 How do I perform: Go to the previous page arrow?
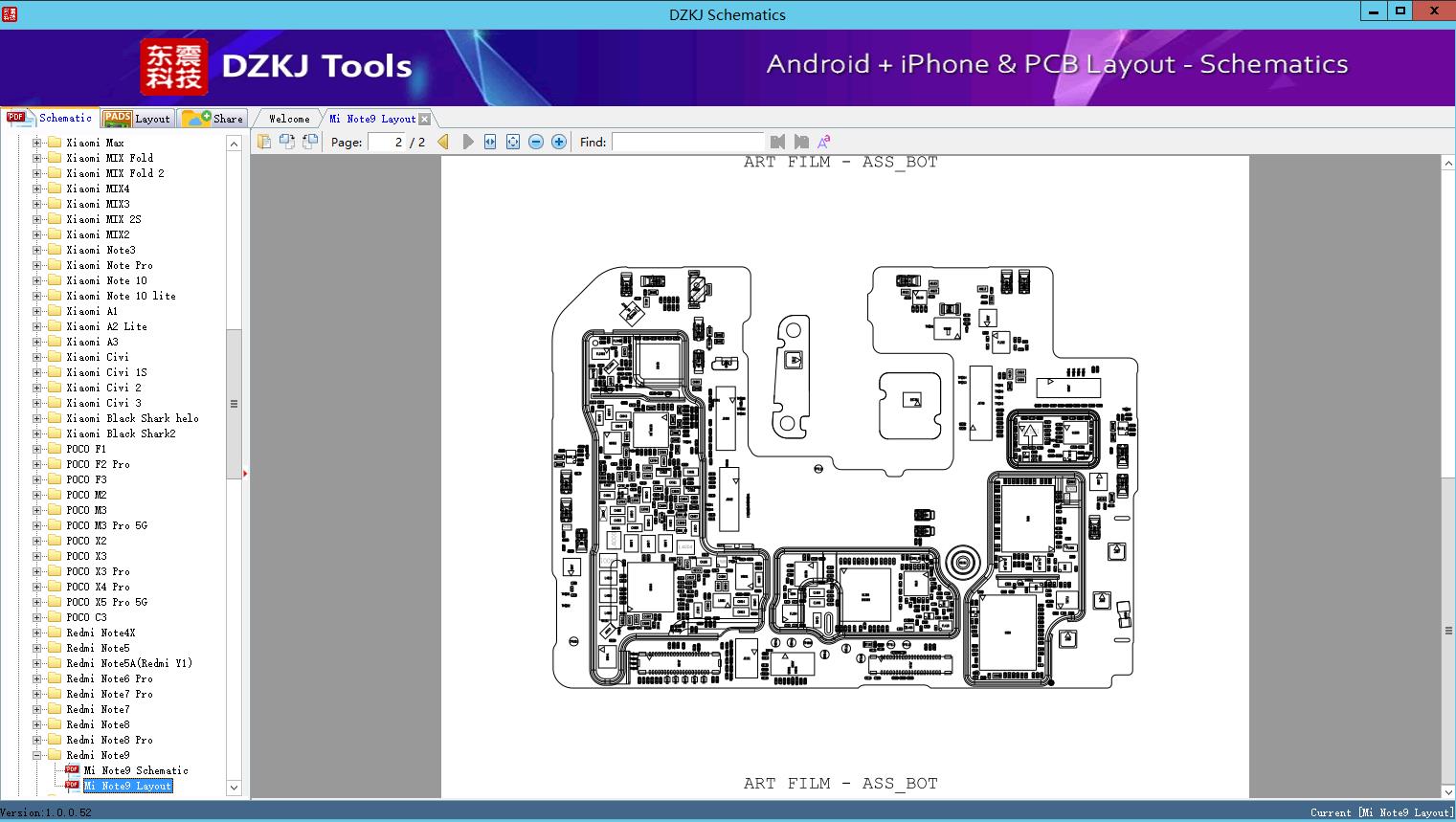[x=443, y=142]
